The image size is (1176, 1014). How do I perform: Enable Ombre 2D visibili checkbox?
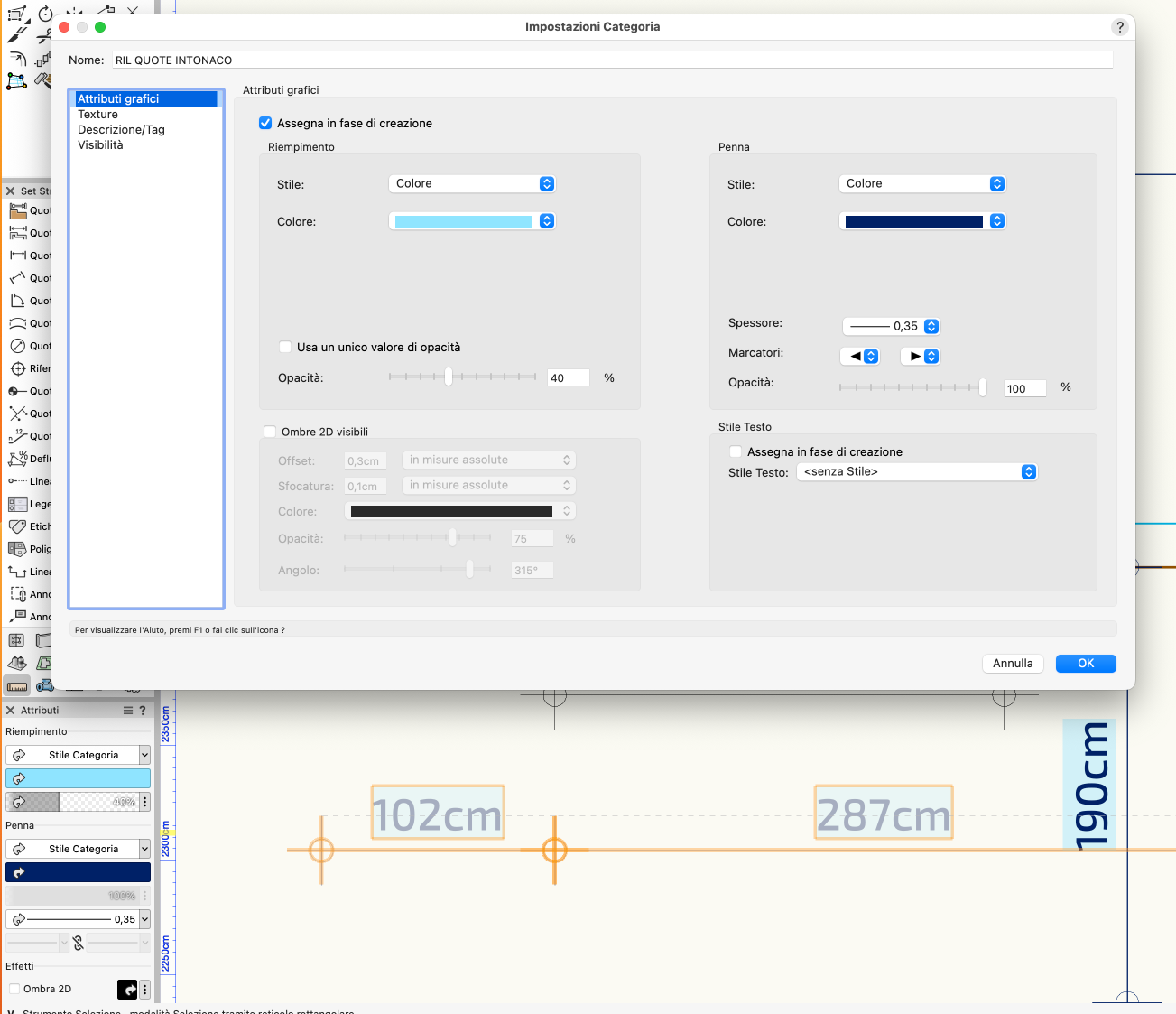(x=270, y=433)
